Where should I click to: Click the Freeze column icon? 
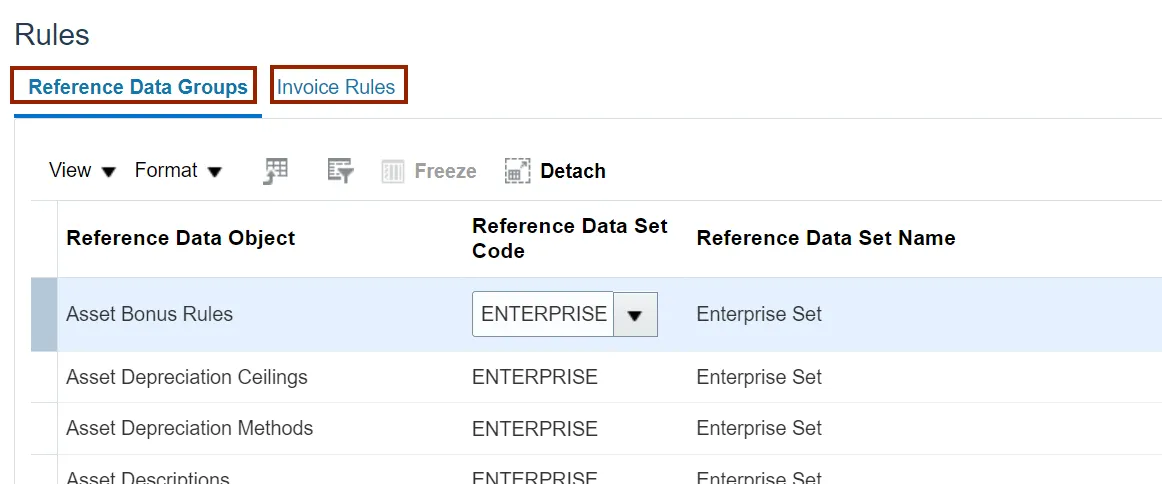click(x=393, y=171)
